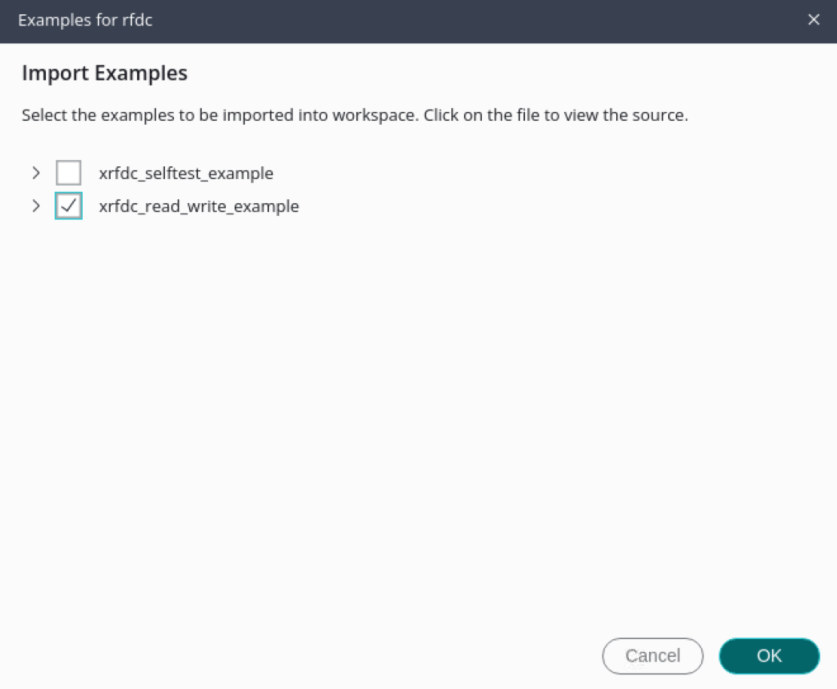837x689 pixels.
Task: Collapse the disclosure arrow beside xrfdc_selftest_example
Action: pos(36,172)
